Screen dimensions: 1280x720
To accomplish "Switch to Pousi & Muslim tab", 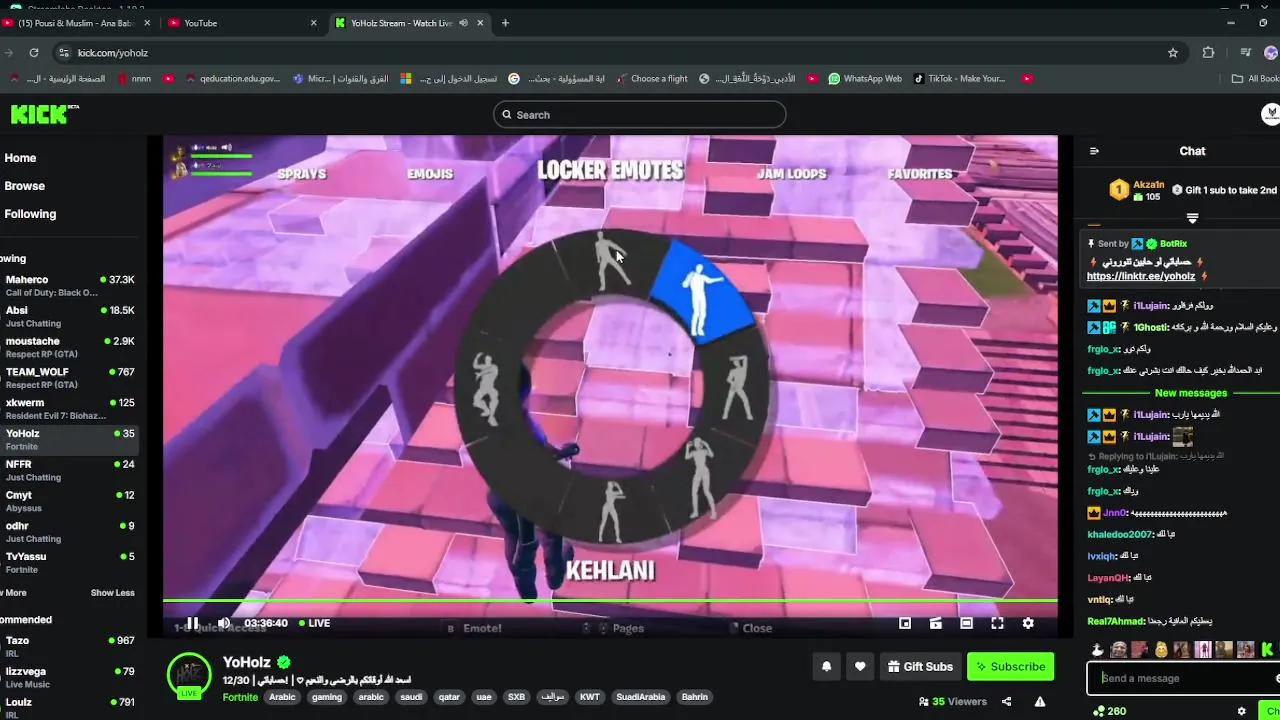I will tap(78, 23).
